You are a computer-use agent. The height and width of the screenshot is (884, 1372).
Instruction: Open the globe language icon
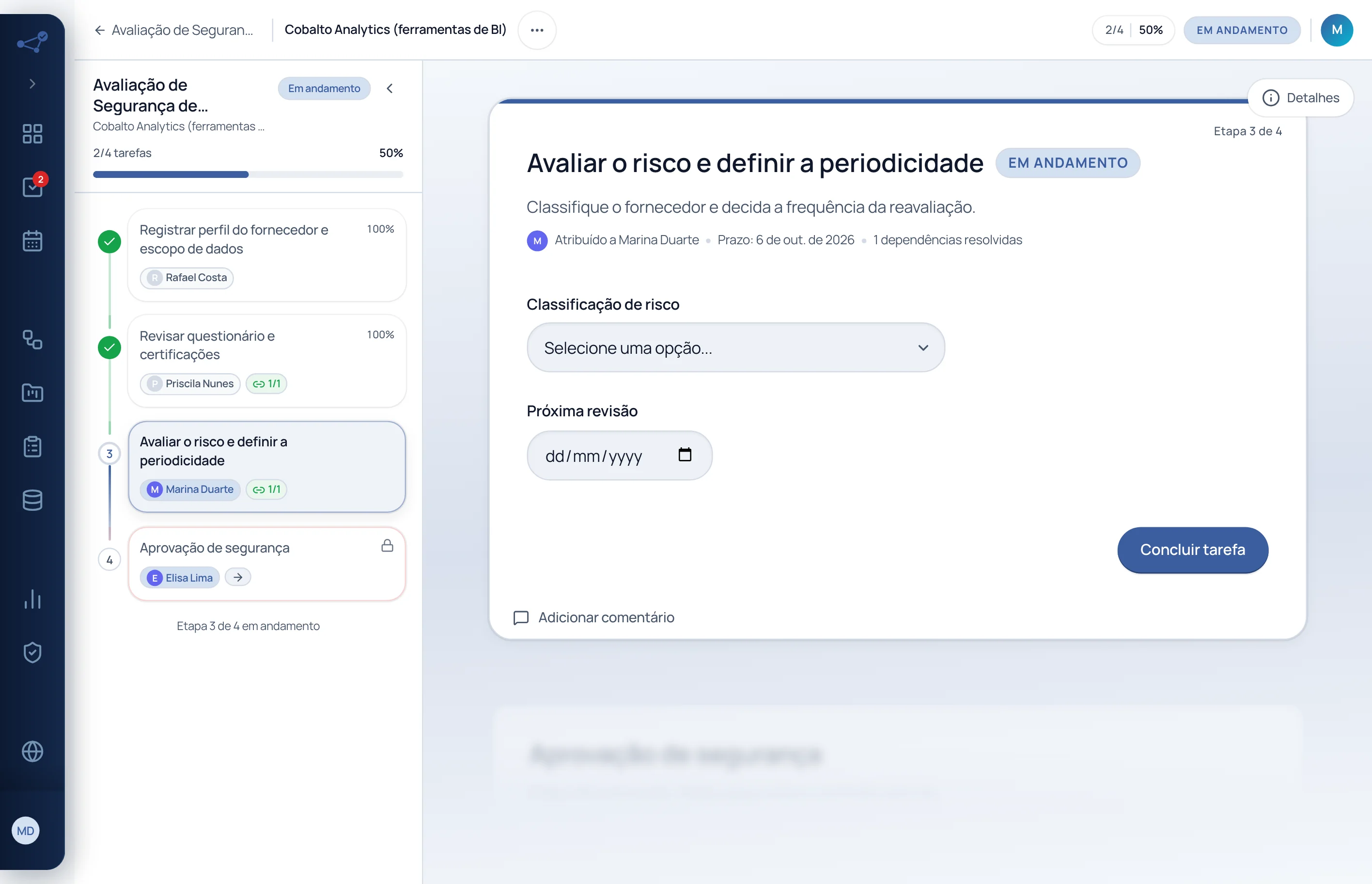click(x=32, y=751)
